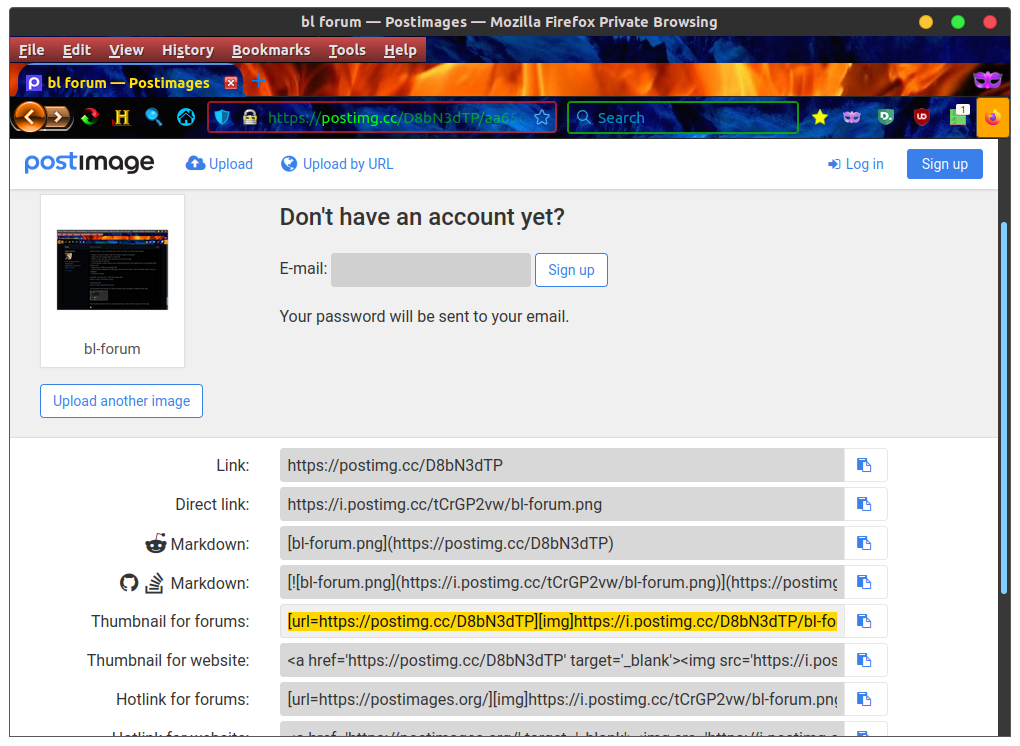Select the bl forum — Postimages tab

pyautogui.click(x=129, y=83)
